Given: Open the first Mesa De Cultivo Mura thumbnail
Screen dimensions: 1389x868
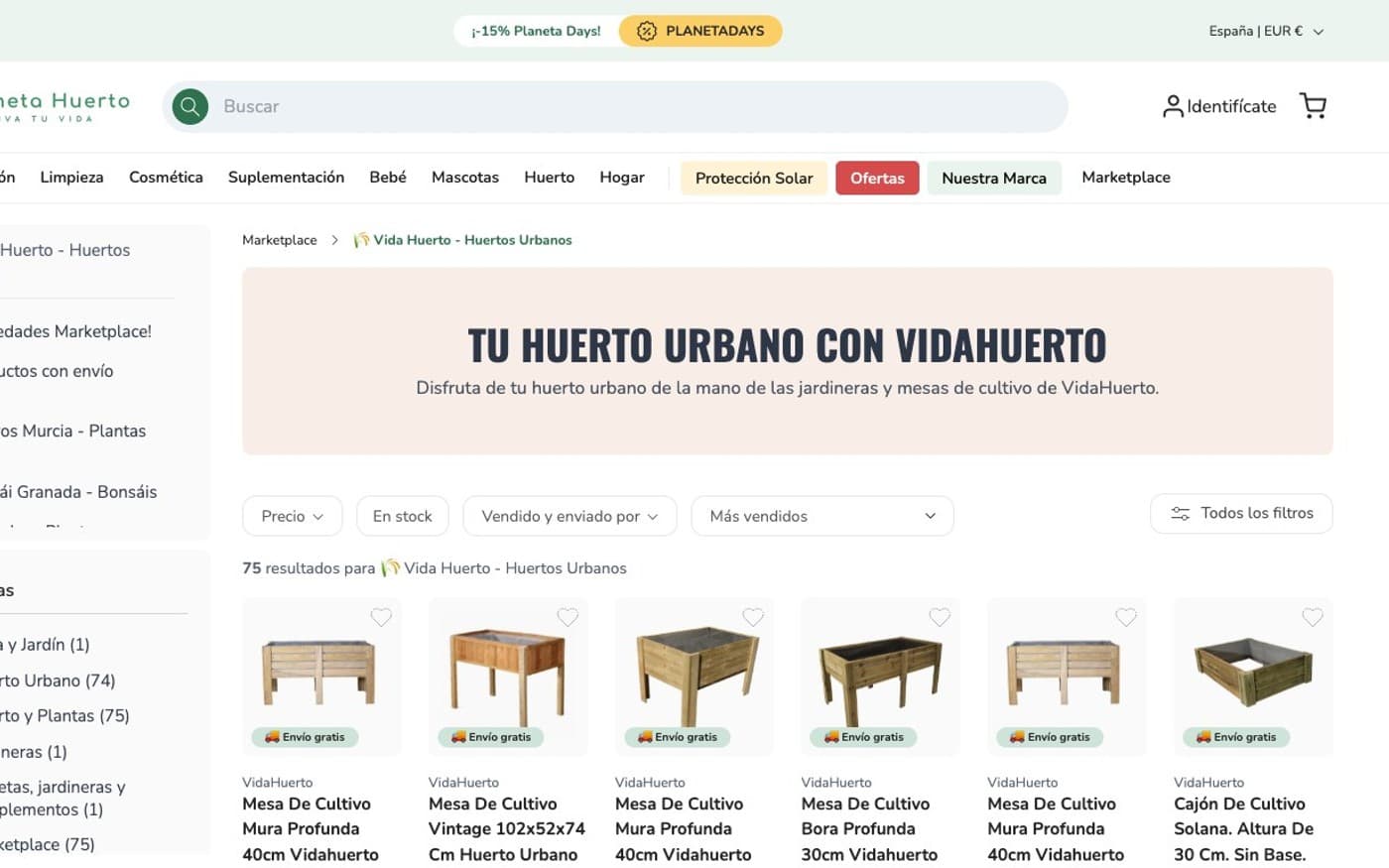Looking at the screenshot, I should point(321,677).
